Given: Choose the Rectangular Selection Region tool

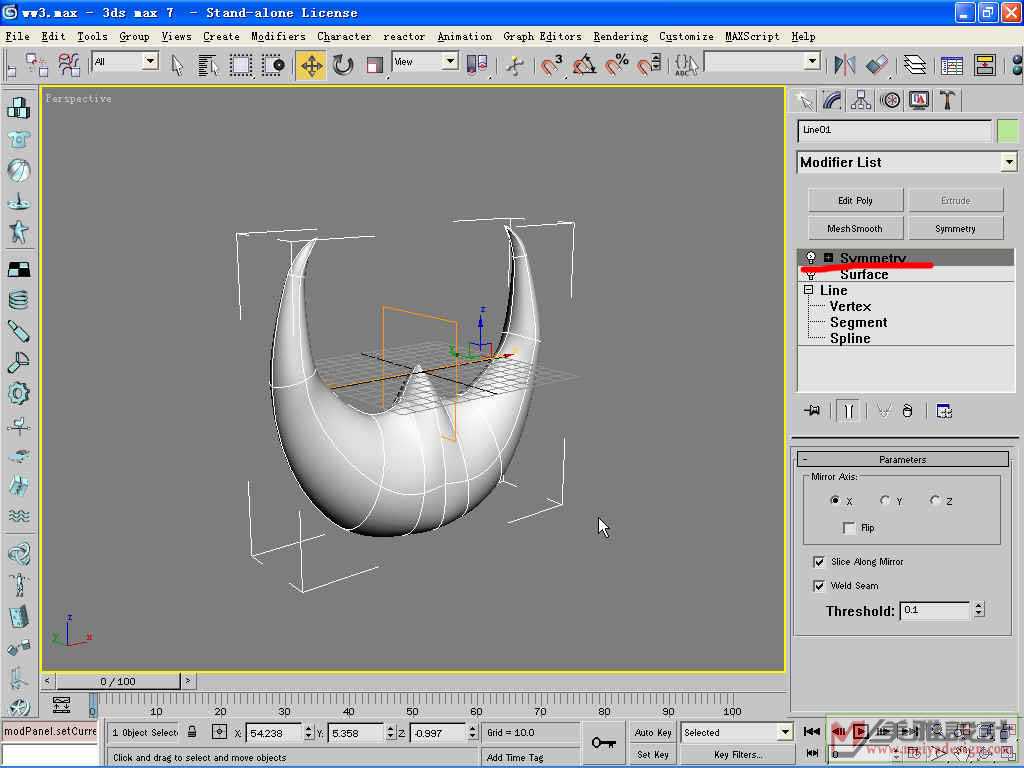Looking at the screenshot, I should (240, 65).
